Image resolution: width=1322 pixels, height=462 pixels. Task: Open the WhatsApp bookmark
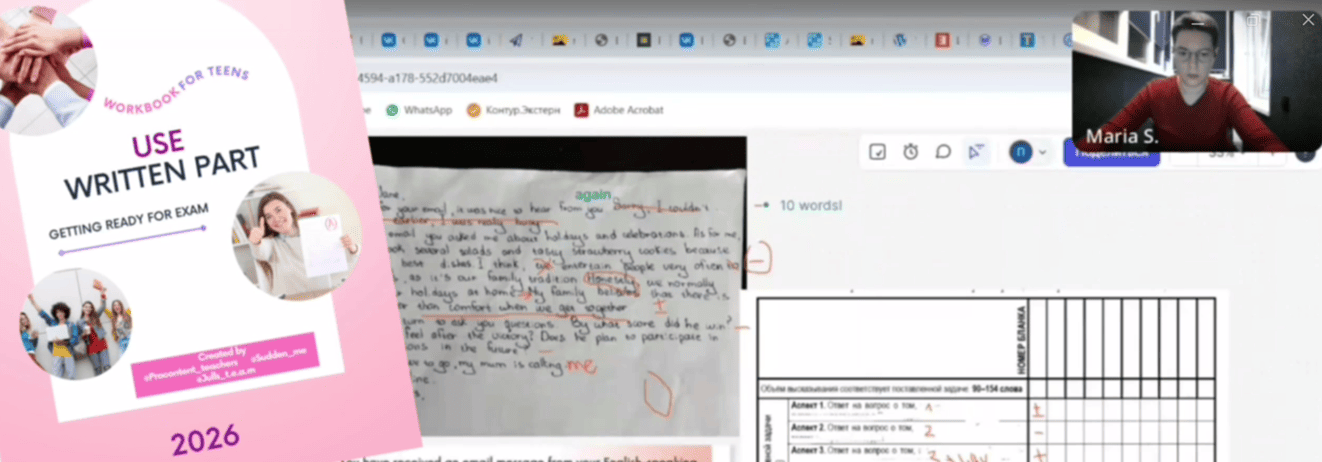419,110
